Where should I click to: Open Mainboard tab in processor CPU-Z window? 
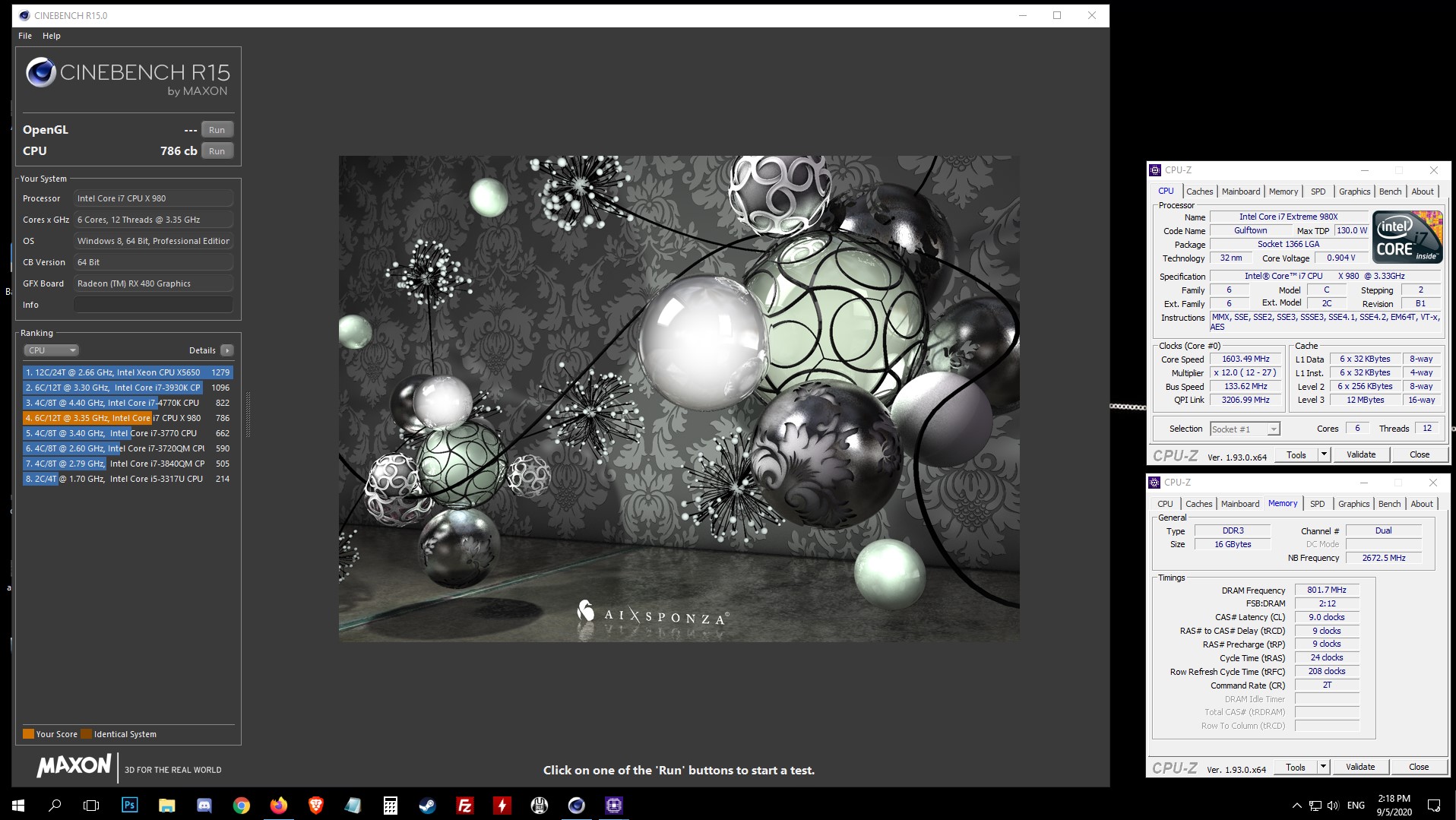tap(1241, 192)
